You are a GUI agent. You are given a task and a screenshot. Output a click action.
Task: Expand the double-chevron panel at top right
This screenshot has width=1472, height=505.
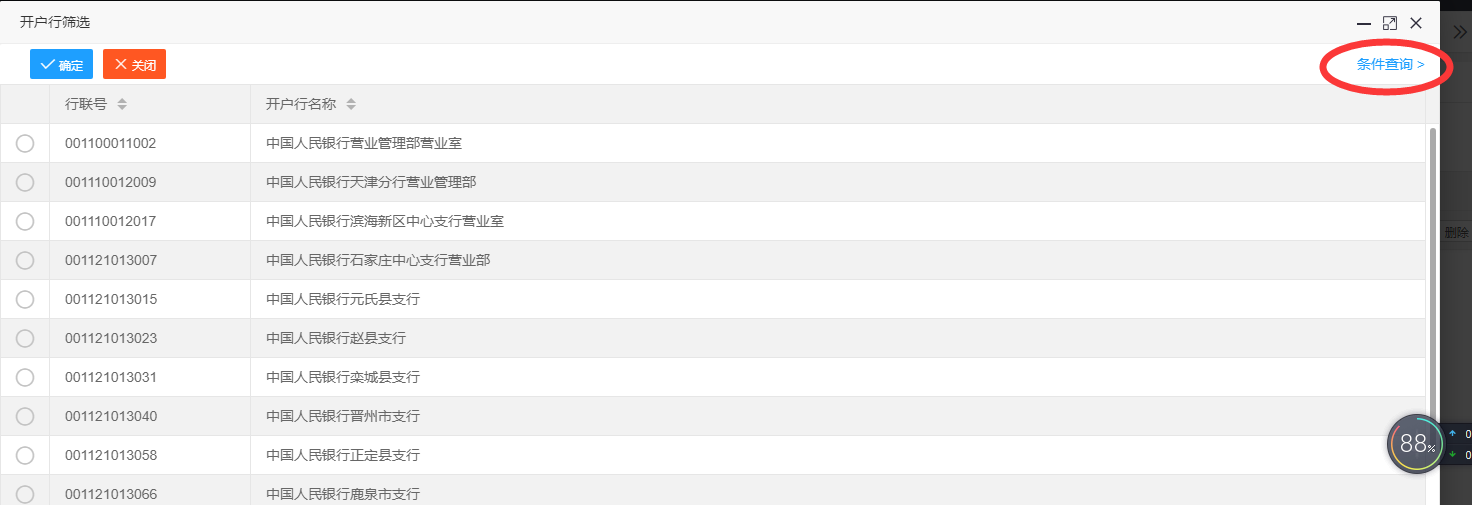[1459, 32]
